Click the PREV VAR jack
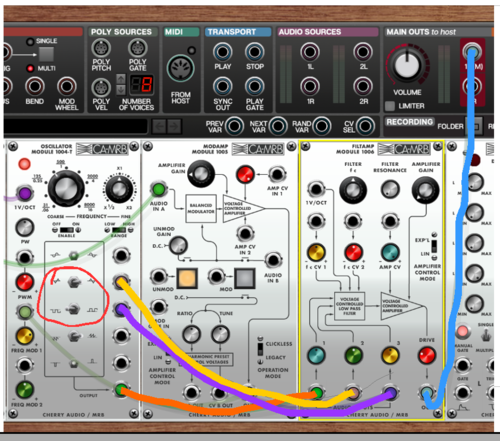500x441 pixels. 234,126
